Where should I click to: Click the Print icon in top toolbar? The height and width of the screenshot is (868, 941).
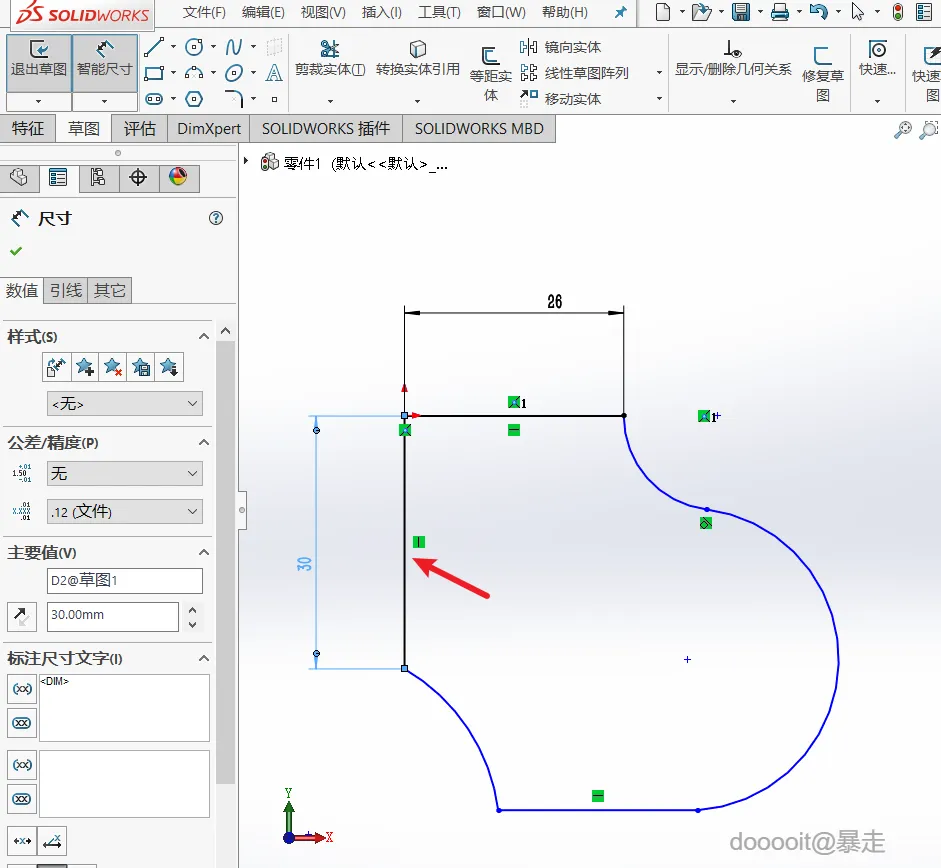[x=780, y=12]
